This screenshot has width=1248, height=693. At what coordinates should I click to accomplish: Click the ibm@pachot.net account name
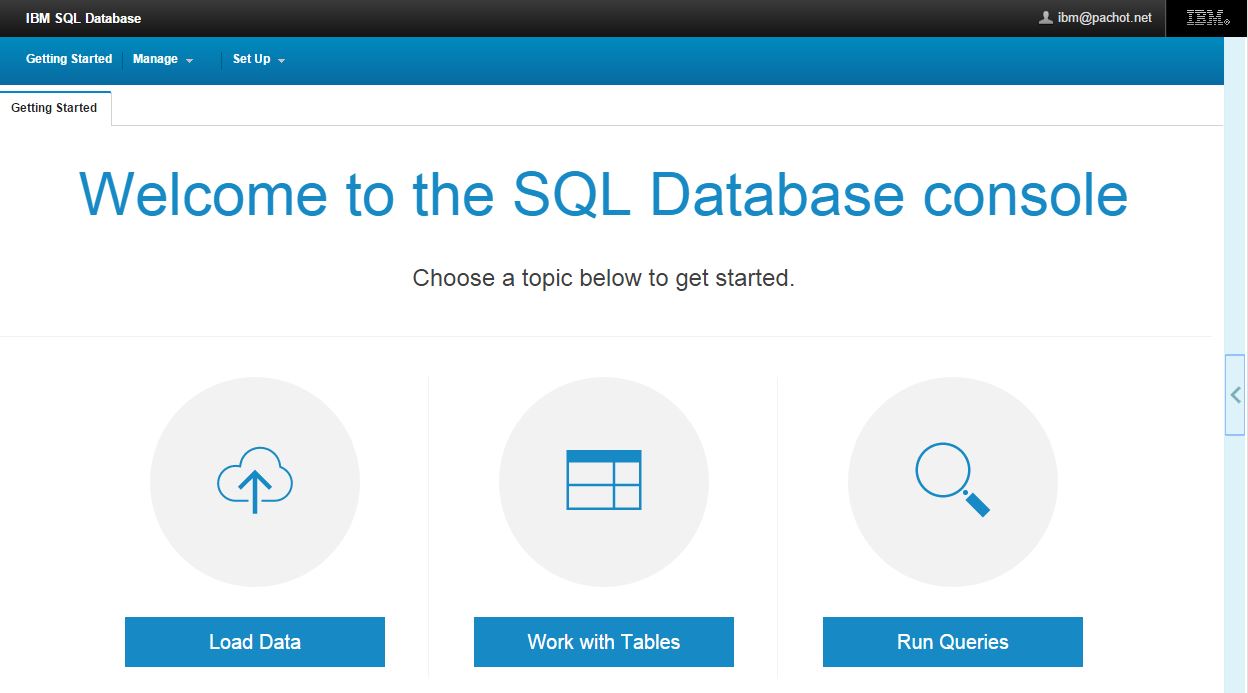[1105, 18]
